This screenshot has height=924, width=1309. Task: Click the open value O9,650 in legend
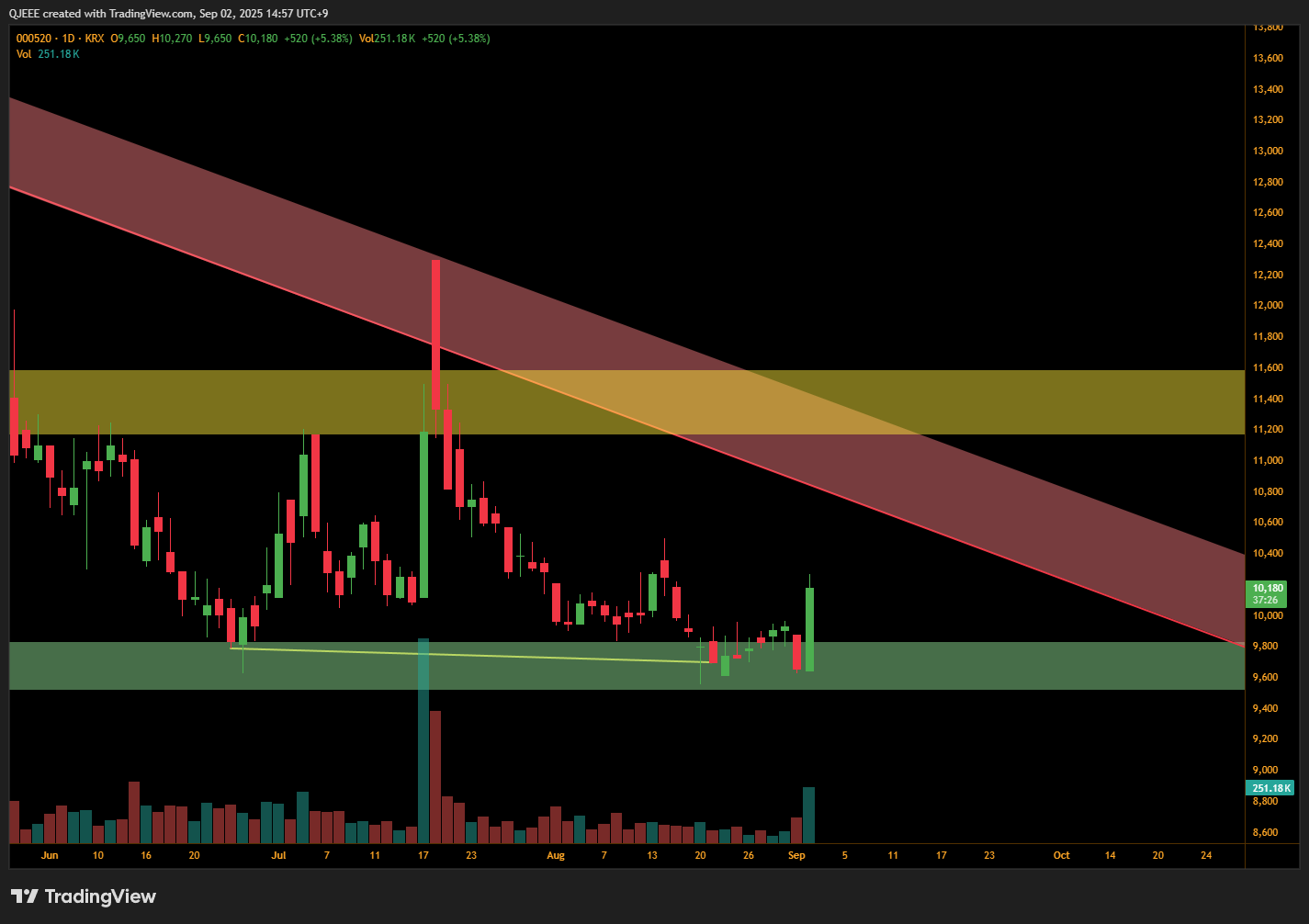tap(128, 39)
